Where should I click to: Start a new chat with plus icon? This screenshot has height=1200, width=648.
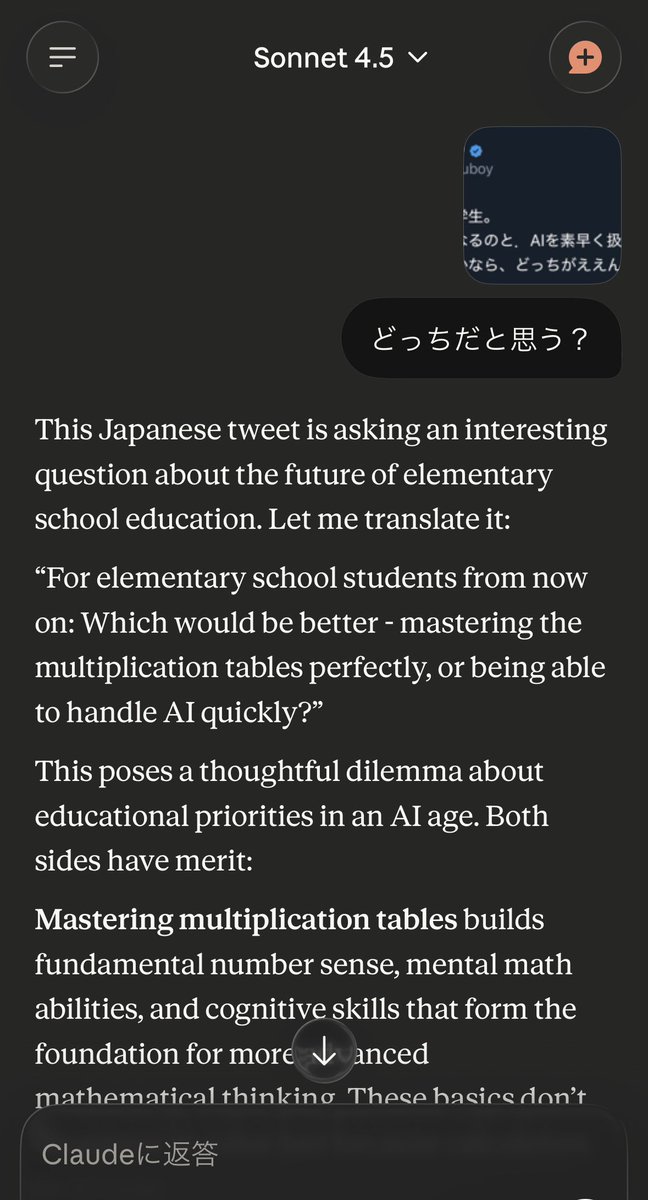(x=585, y=57)
